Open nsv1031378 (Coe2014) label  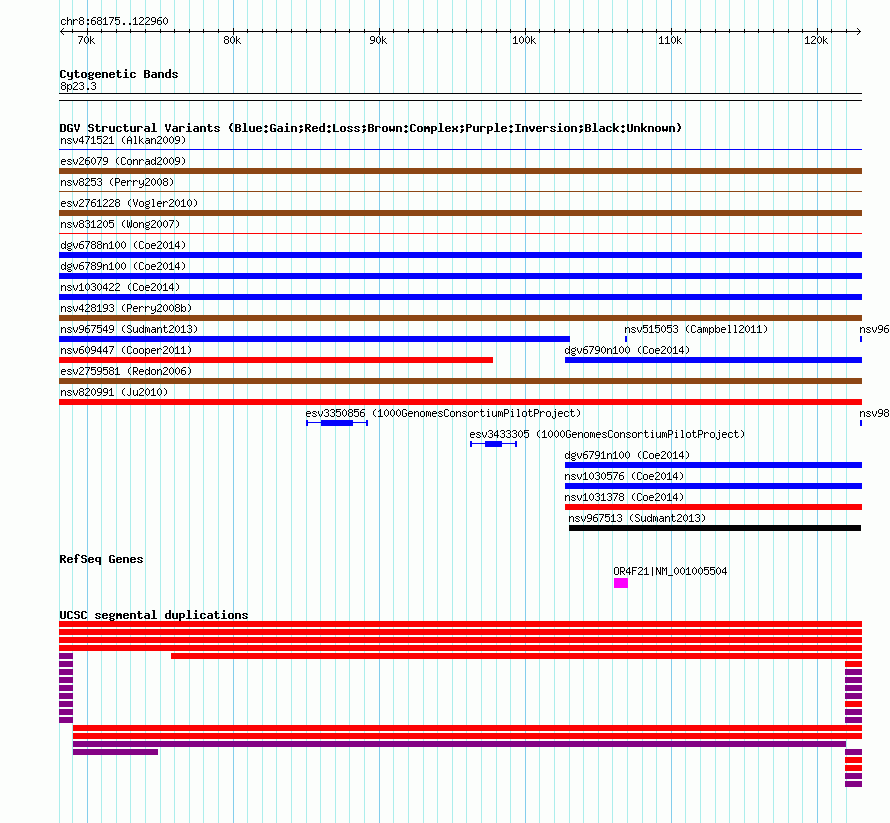click(x=624, y=497)
